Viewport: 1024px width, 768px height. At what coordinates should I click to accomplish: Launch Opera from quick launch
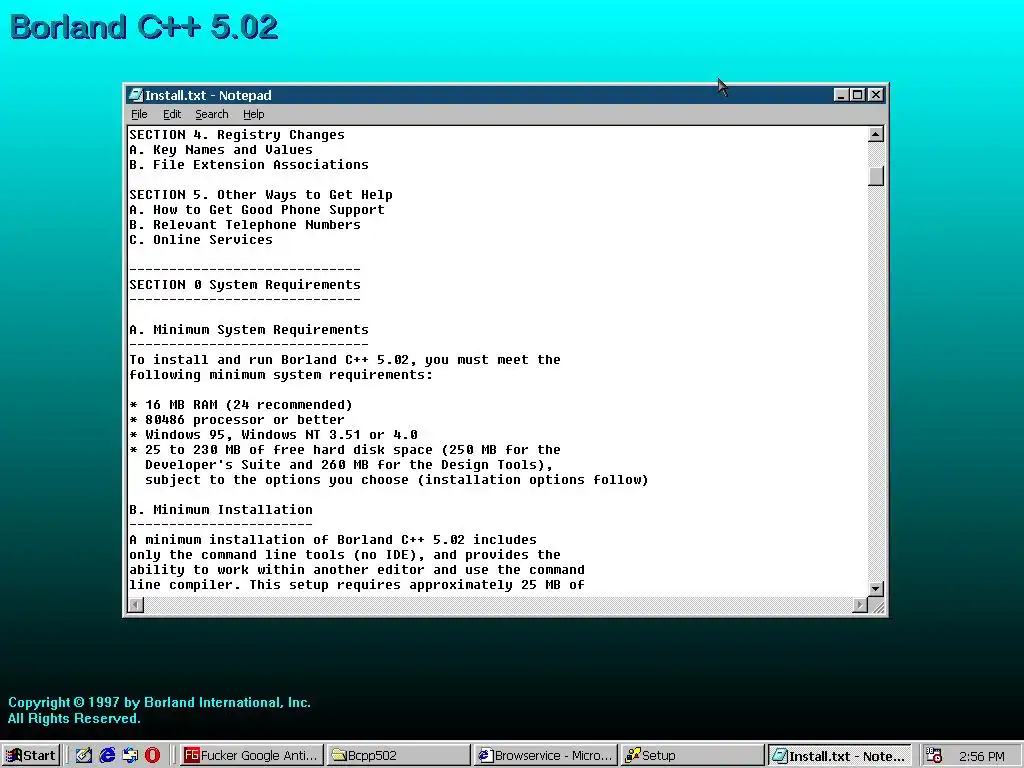pos(152,756)
